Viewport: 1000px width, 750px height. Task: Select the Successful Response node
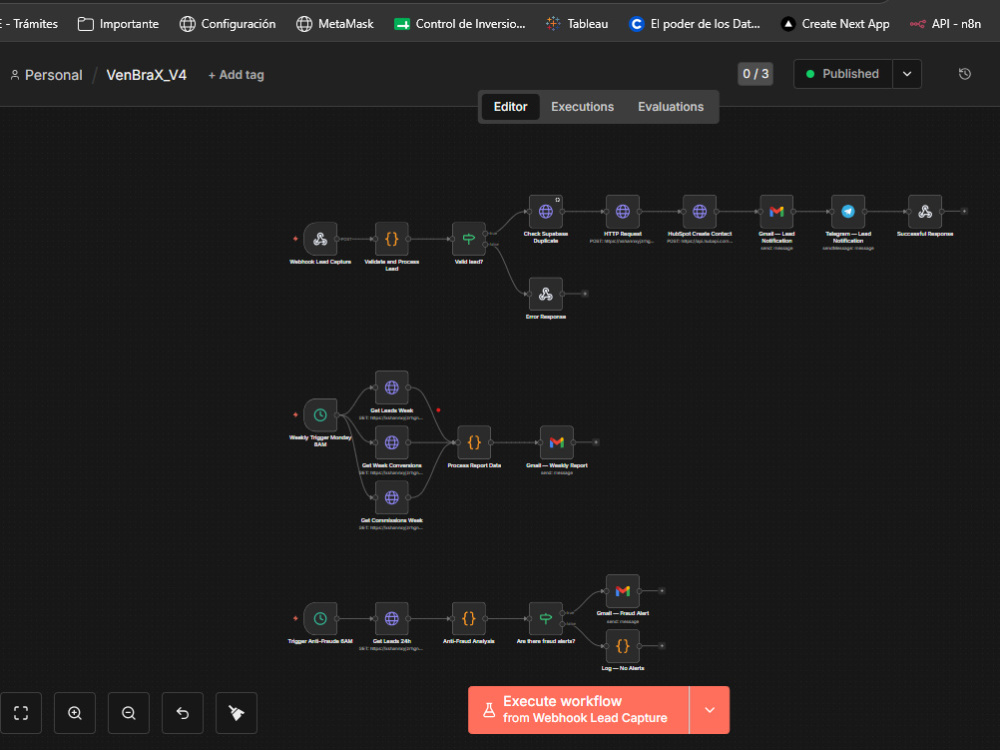[x=925, y=212]
